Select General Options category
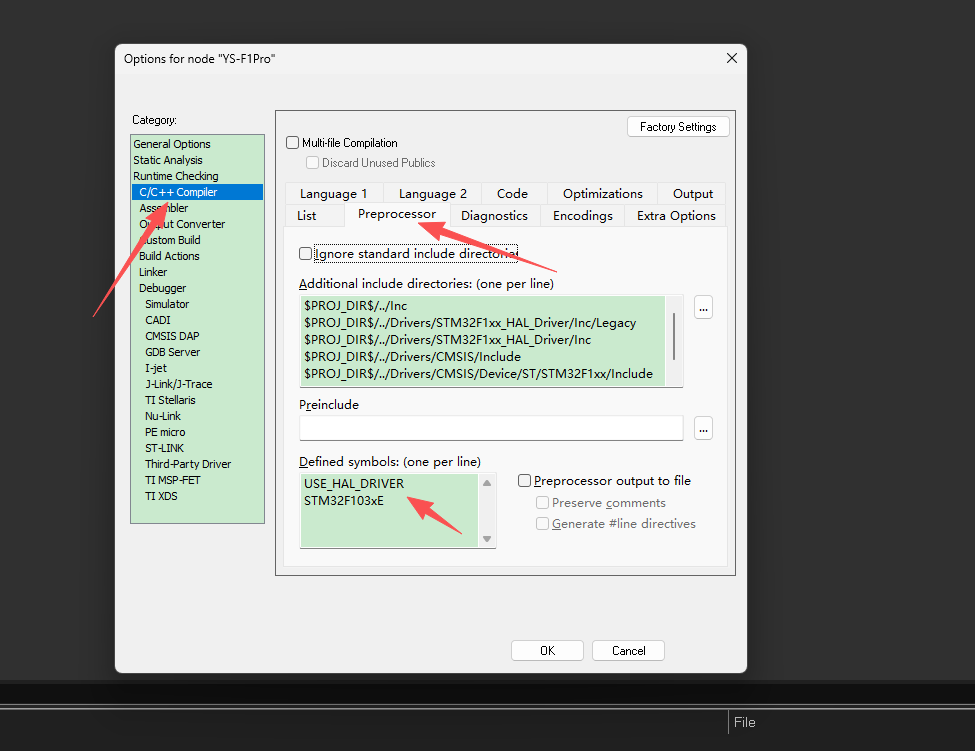 [197, 144]
